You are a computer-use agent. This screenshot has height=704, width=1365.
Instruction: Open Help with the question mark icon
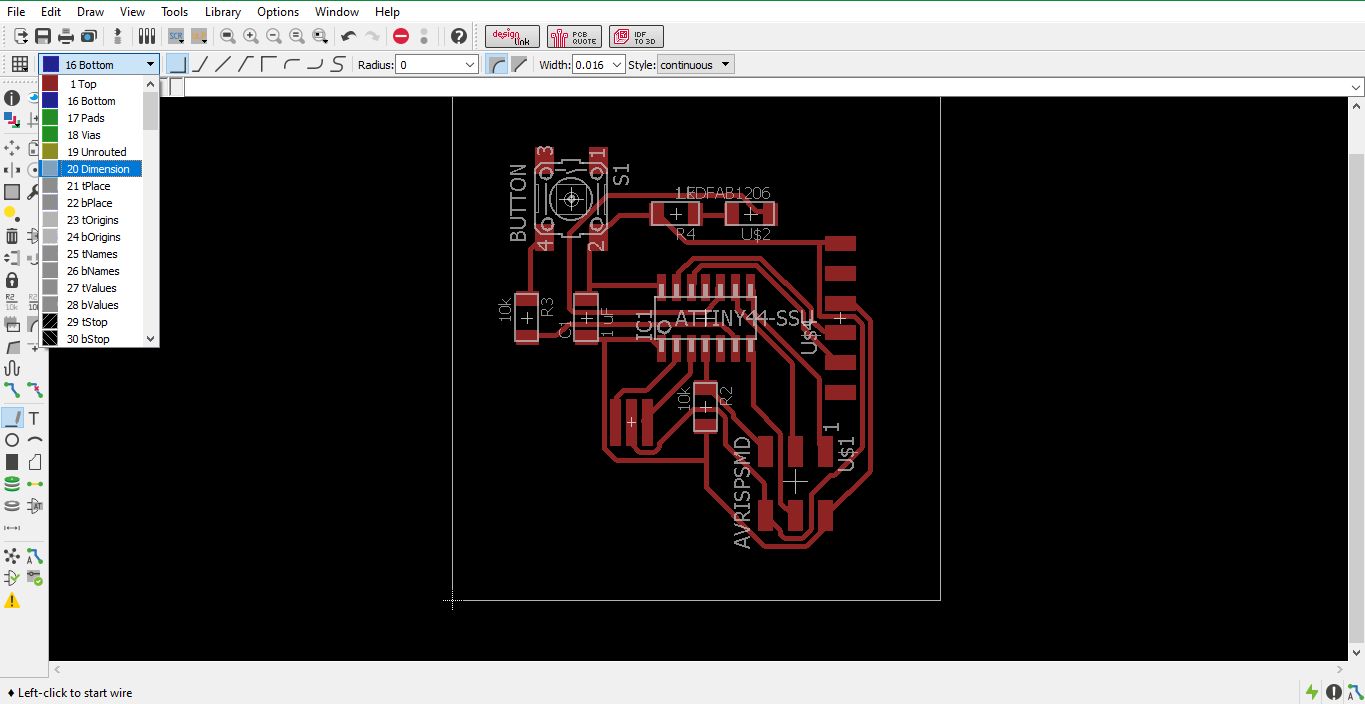[459, 36]
